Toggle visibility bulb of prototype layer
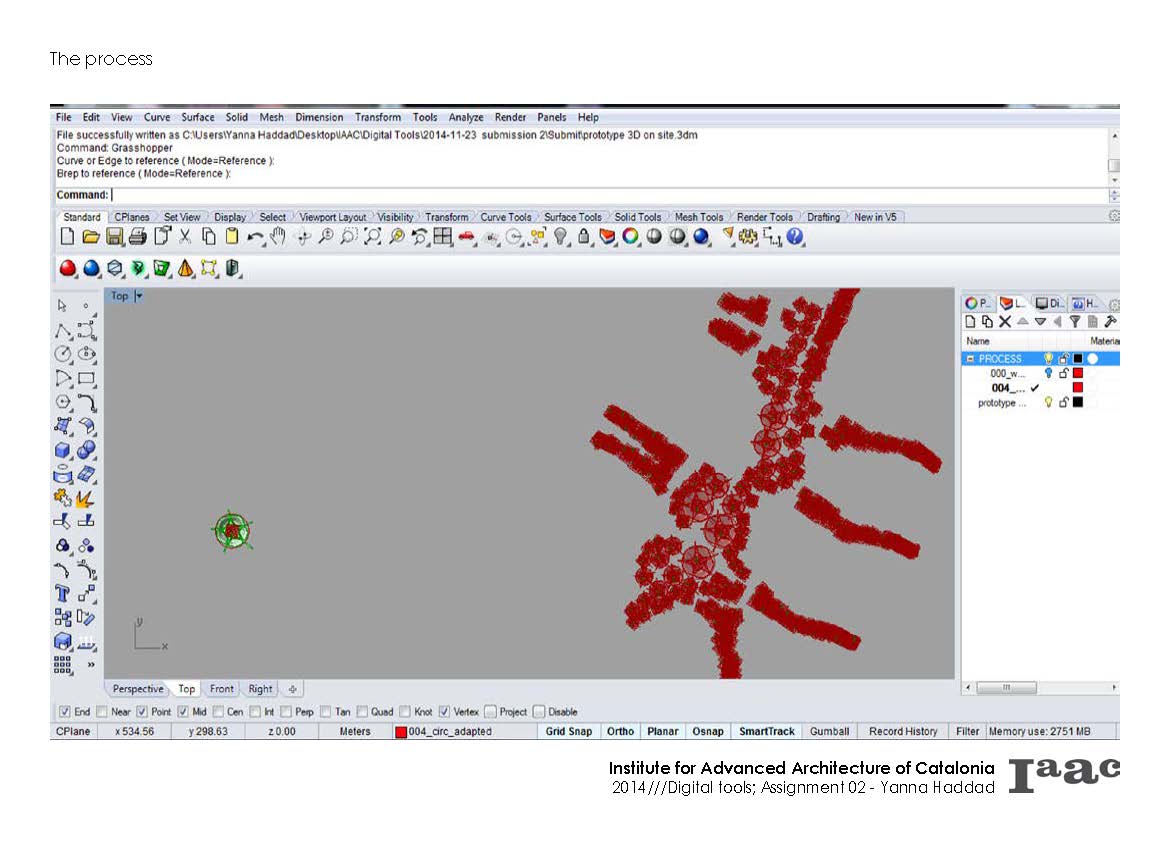This screenshot has width=1170, height=844. point(1048,403)
